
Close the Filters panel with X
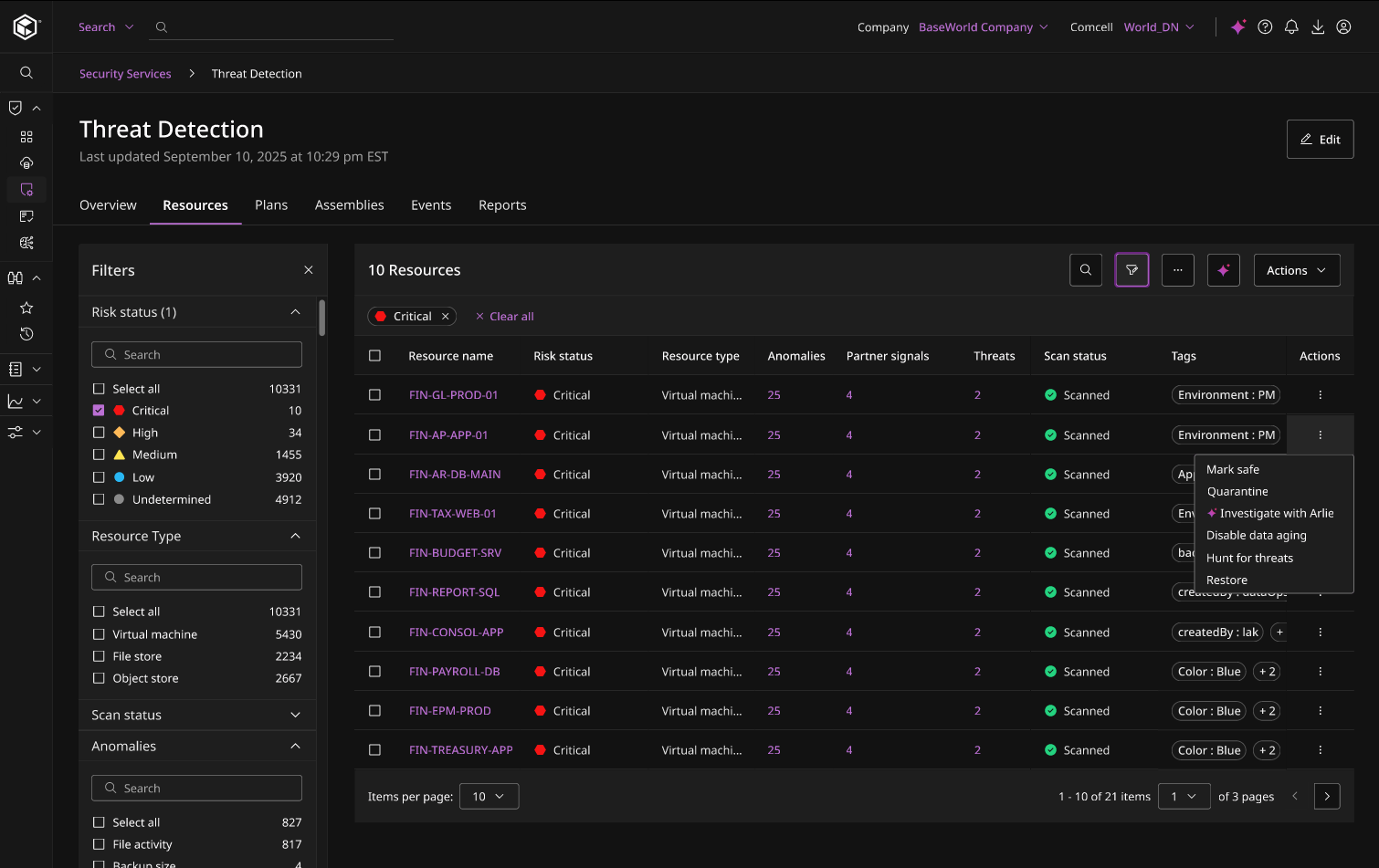309,270
